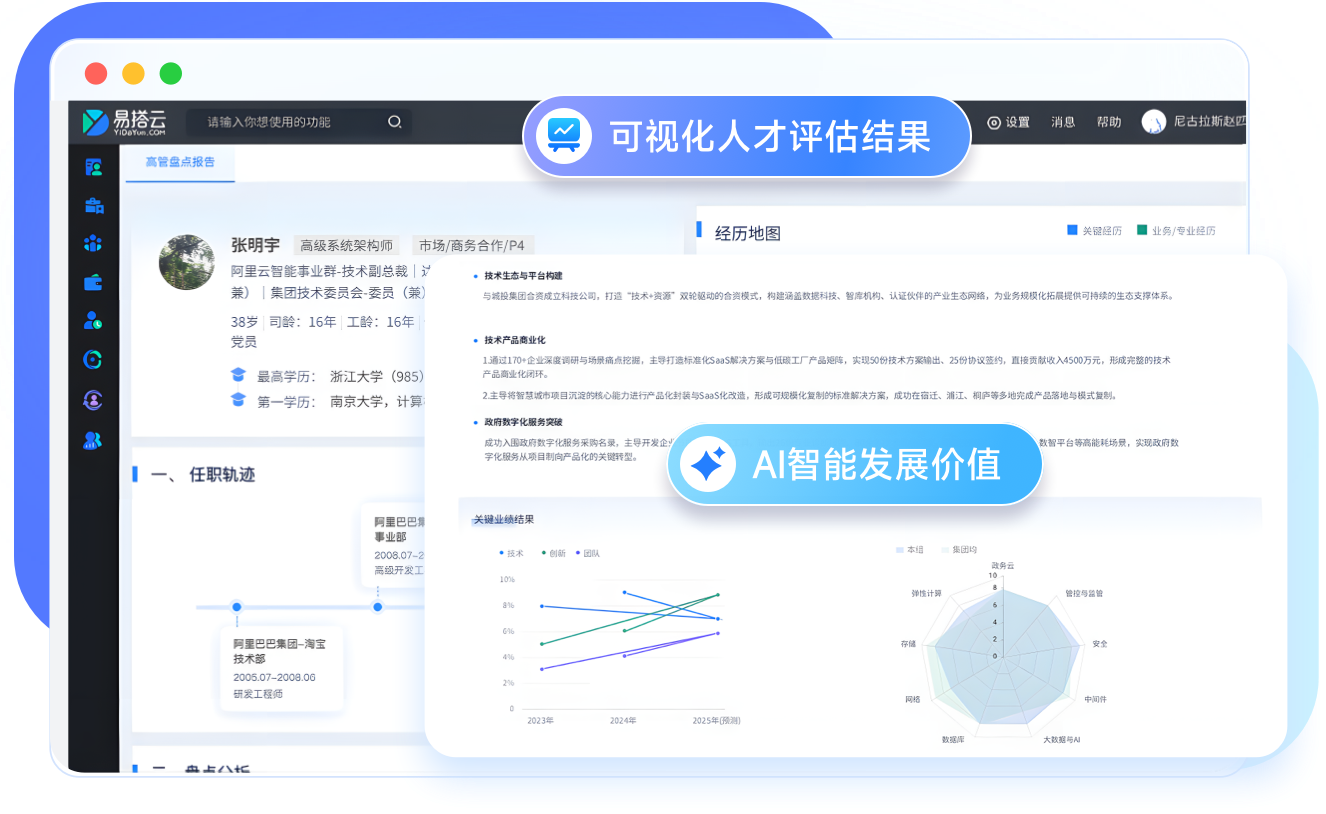Screen dimensions: 1326x814
Task: Open the 消息 messages menu
Action: [1063, 122]
